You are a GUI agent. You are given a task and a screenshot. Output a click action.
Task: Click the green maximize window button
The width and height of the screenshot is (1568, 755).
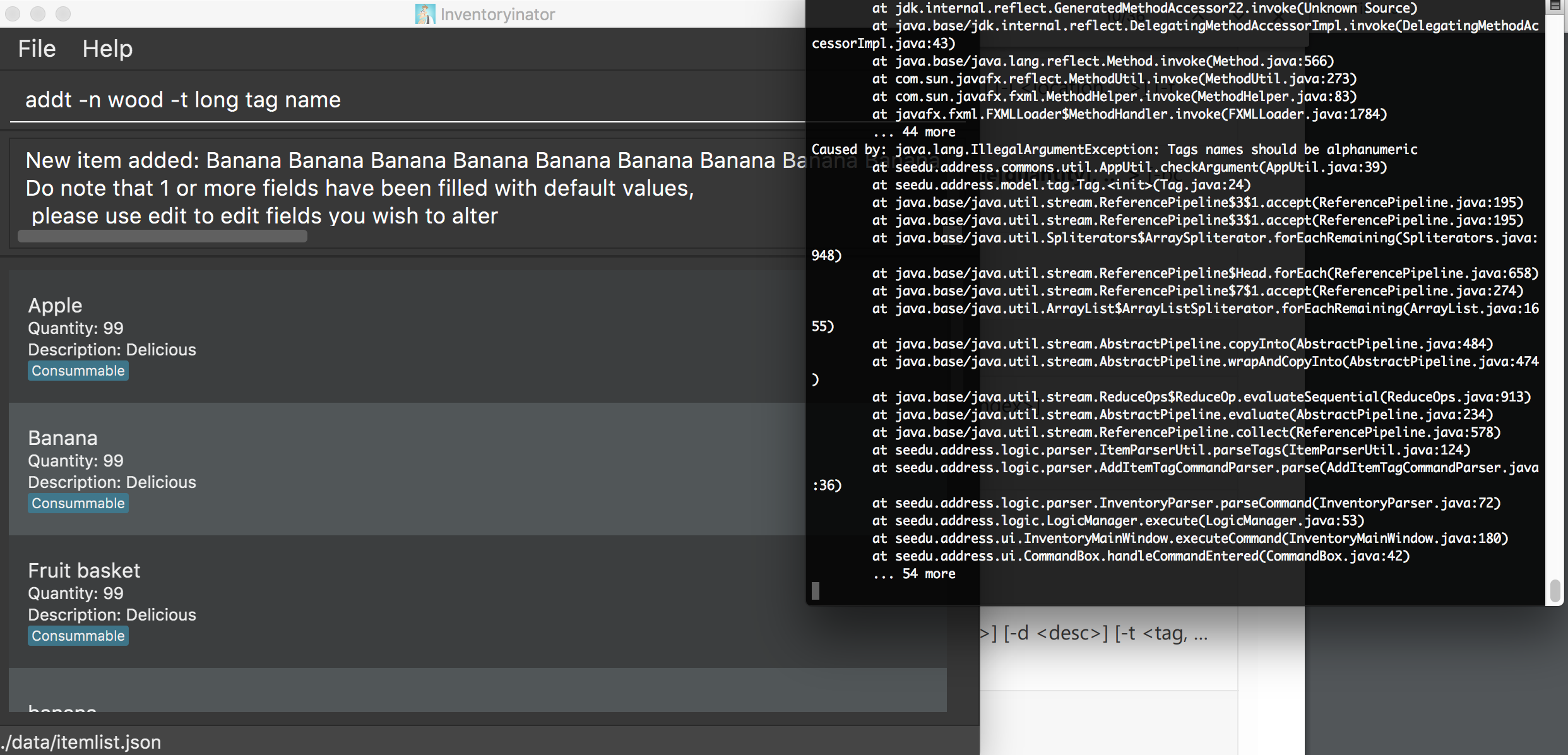[x=63, y=13]
